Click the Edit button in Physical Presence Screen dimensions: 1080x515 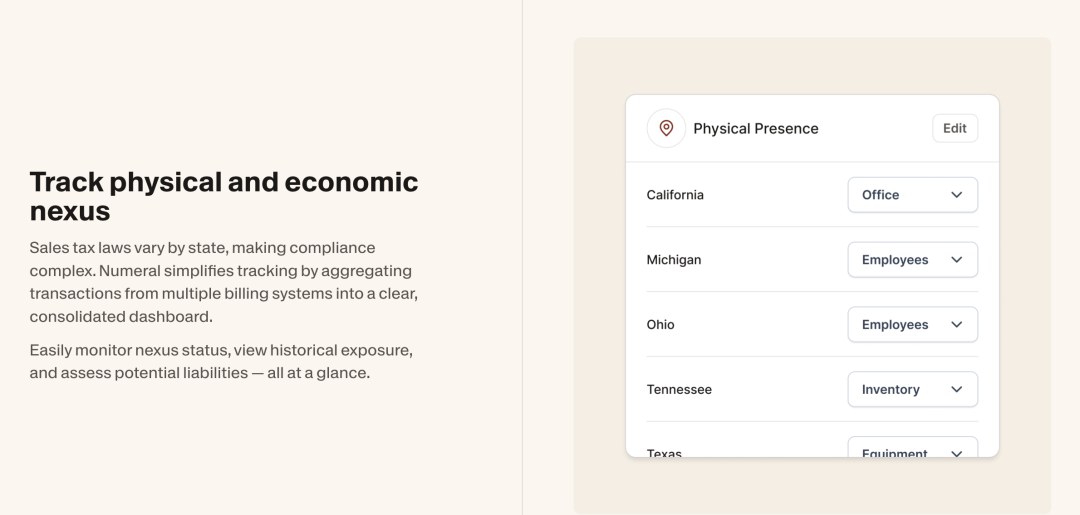[955, 128]
